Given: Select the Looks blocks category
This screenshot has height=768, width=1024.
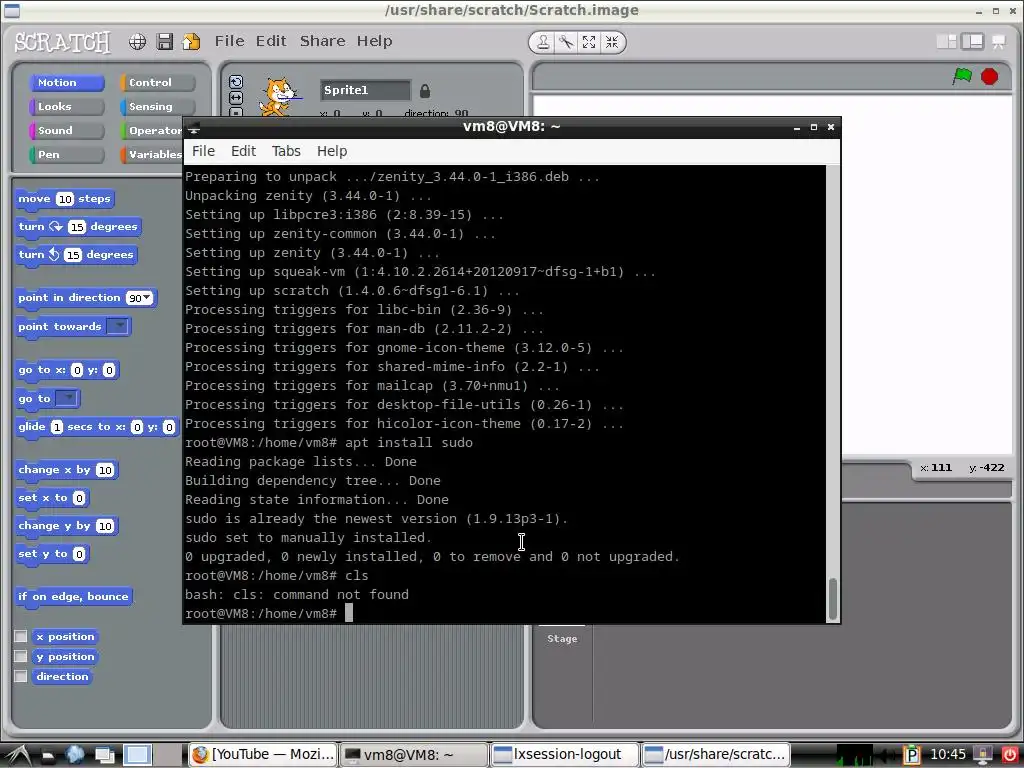Looking at the screenshot, I should click(x=67, y=106).
